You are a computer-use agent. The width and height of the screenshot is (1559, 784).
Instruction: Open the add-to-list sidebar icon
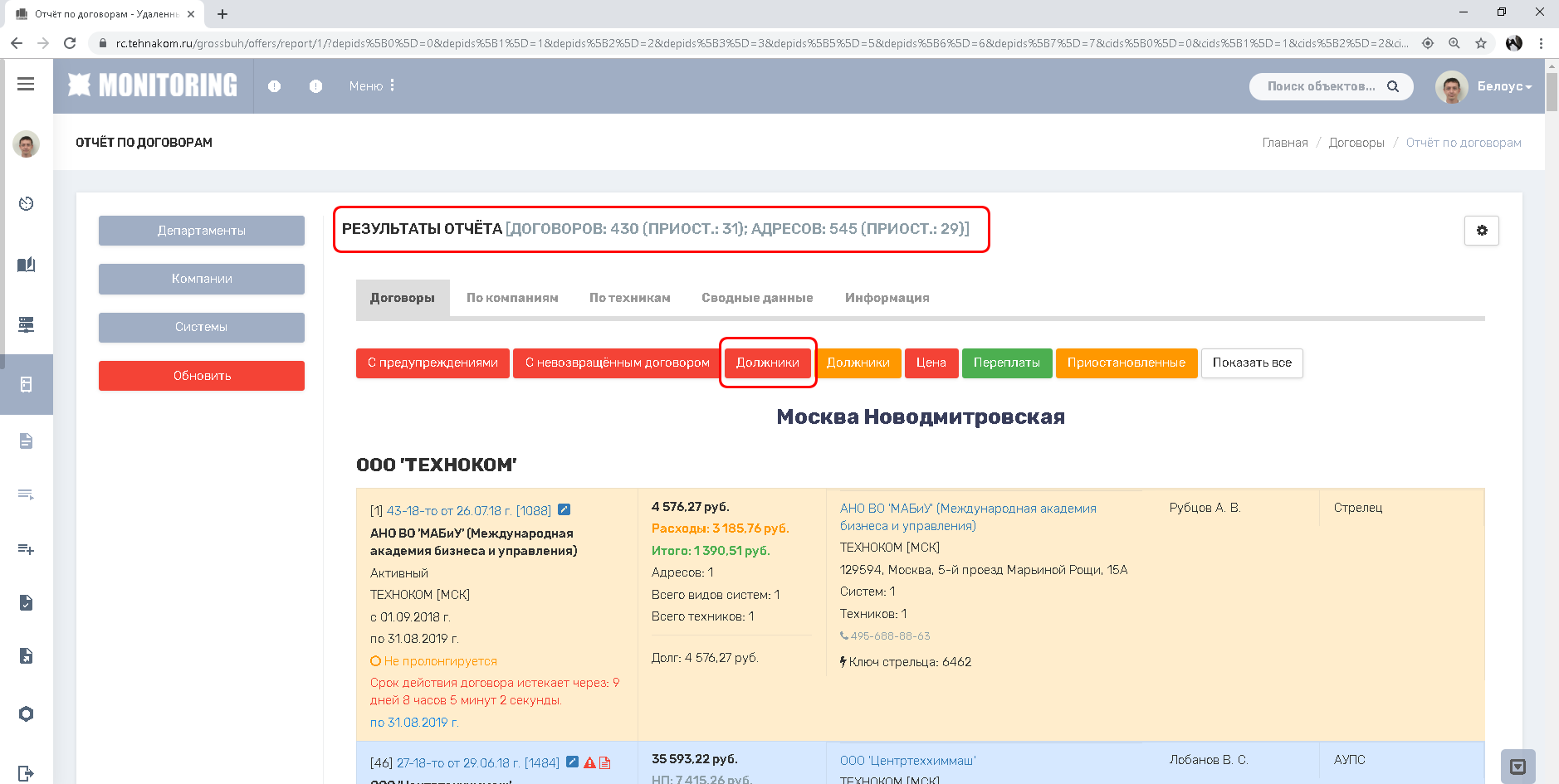[26, 548]
